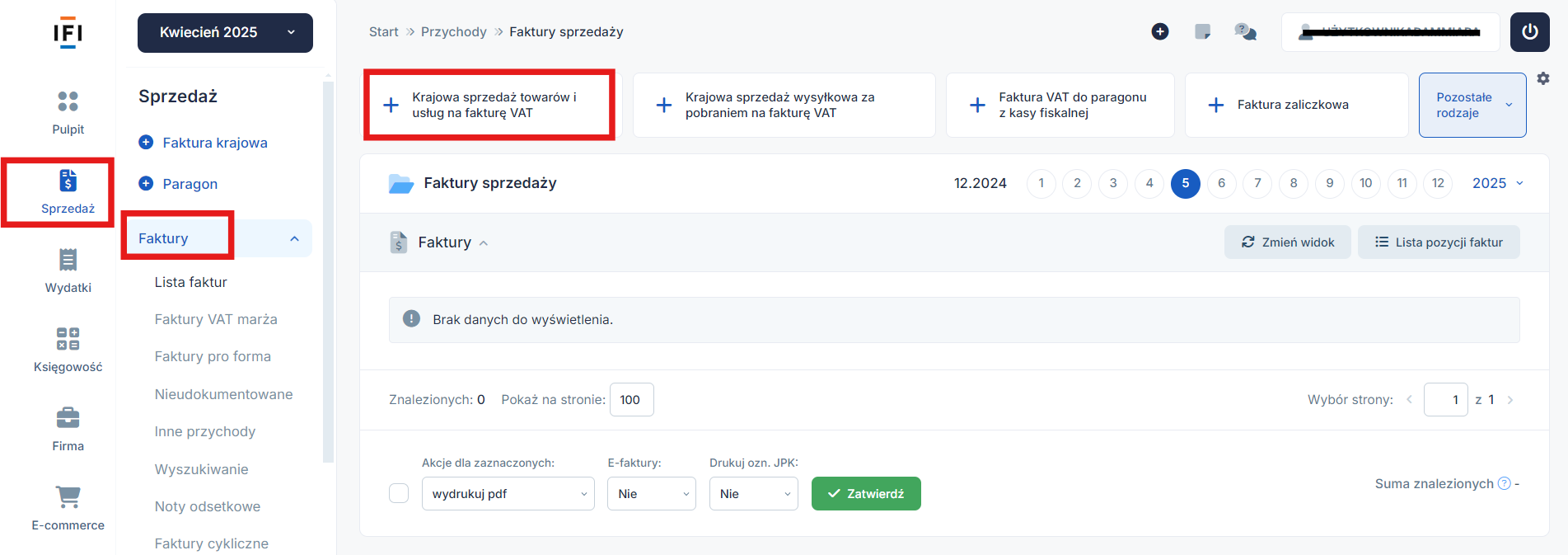Screen dimensions: 1568x555
Task: Click the IFI logo
Action: tap(68, 33)
